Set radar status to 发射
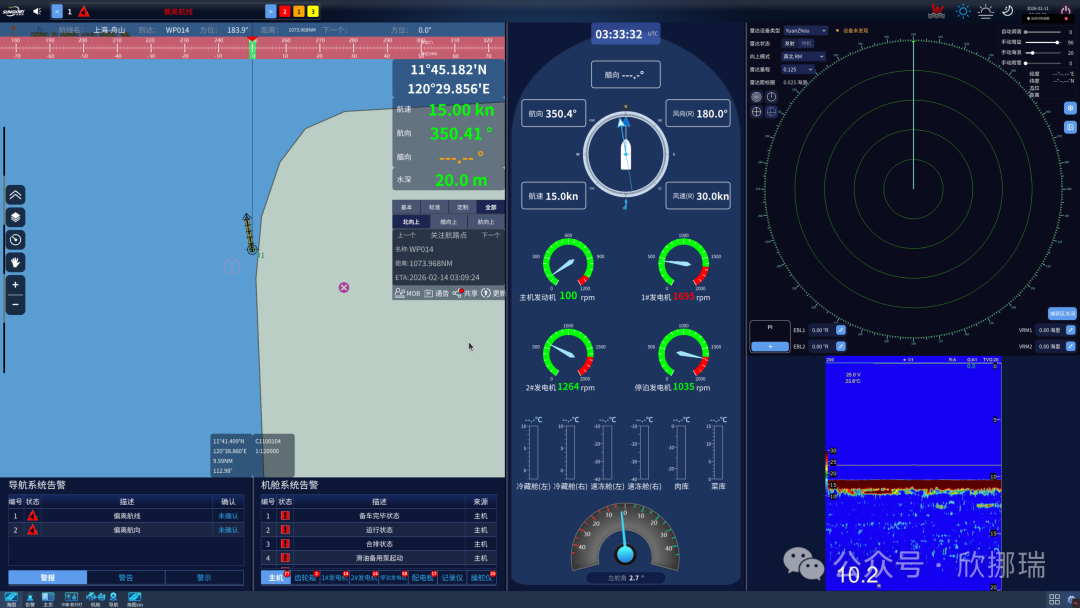Image resolution: width=1080 pixels, height=608 pixels. pos(789,43)
